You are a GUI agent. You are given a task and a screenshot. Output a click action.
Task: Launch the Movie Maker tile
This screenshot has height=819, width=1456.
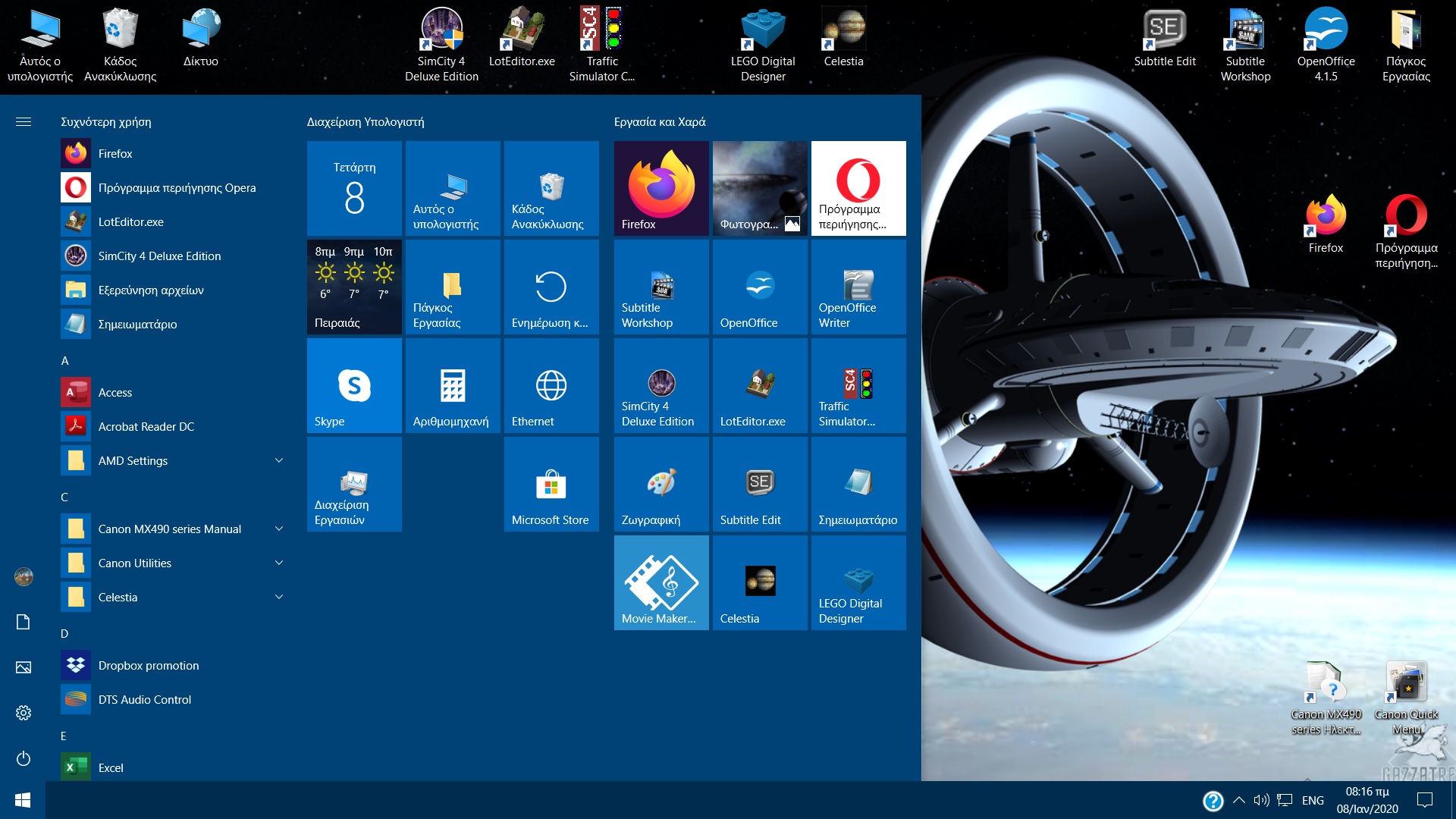tap(661, 582)
